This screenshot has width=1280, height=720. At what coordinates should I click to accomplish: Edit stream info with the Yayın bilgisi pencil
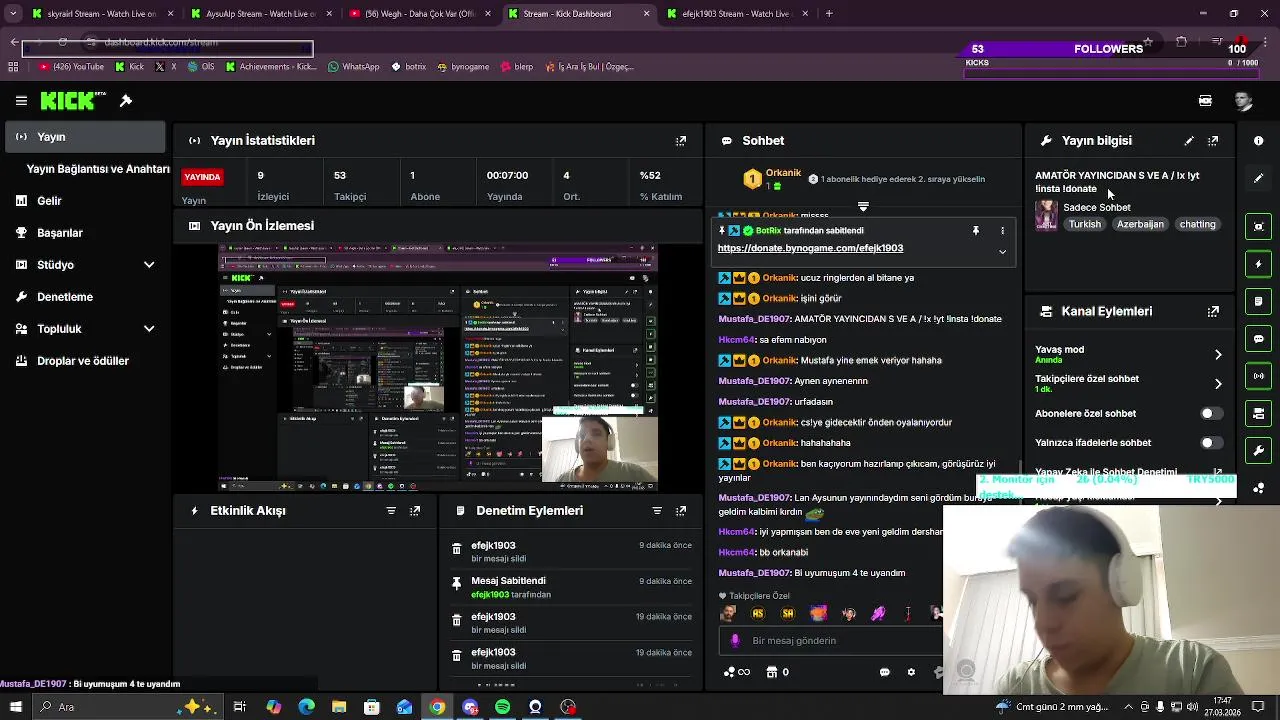click(1189, 141)
